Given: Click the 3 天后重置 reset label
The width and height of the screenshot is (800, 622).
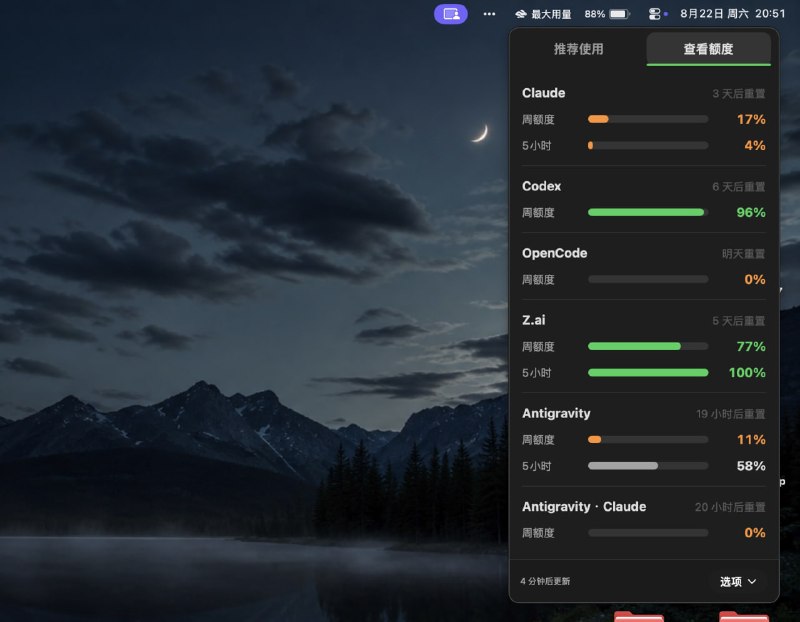Looking at the screenshot, I should click(739, 94).
